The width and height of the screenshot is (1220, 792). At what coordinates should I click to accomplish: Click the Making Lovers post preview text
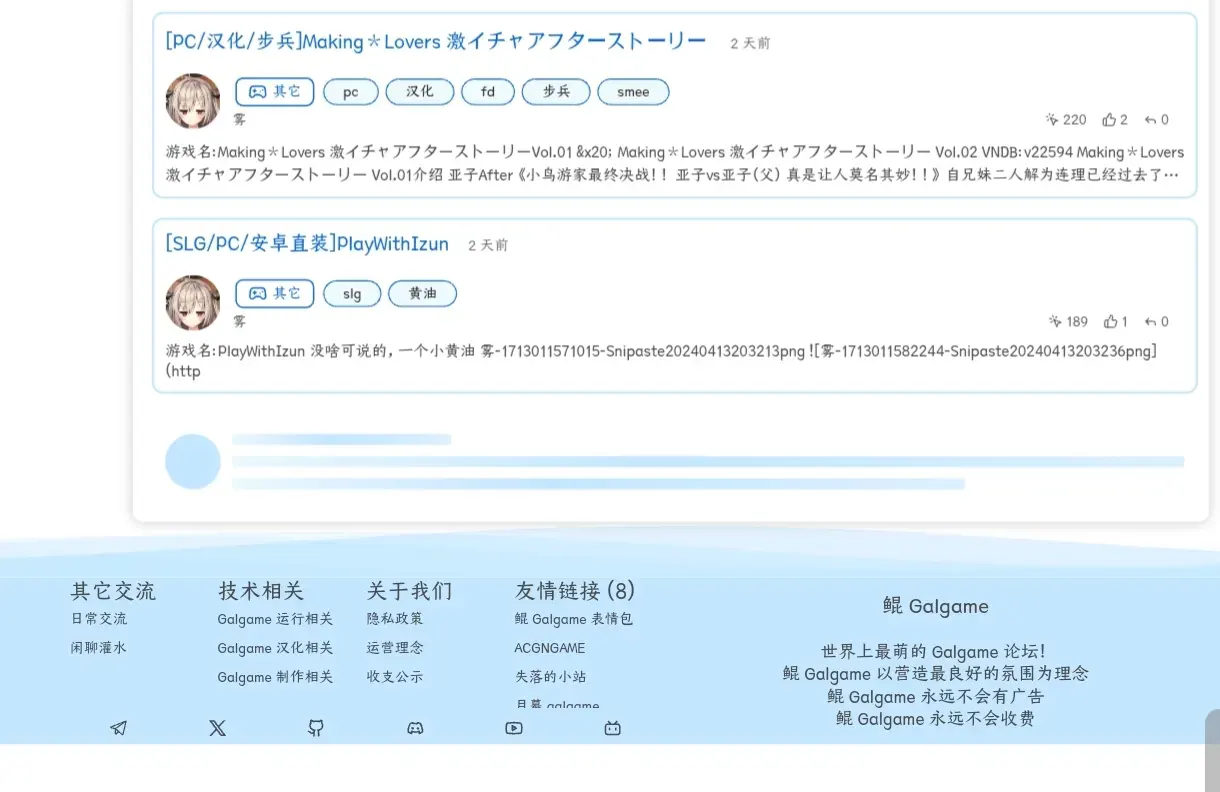pos(675,164)
